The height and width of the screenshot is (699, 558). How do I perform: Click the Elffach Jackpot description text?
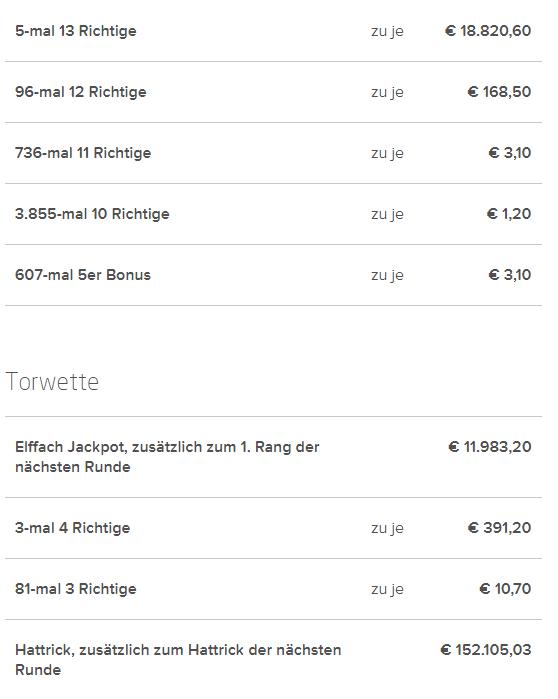click(167, 457)
